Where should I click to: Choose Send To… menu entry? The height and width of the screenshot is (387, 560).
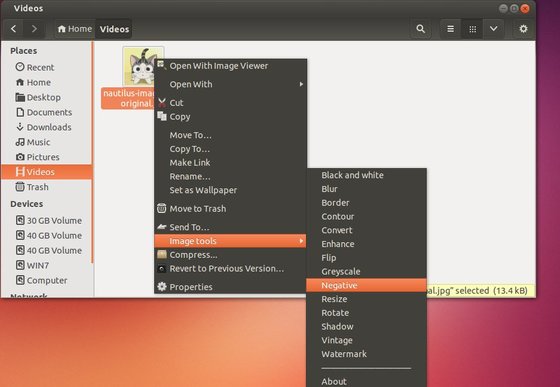click(230, 227)
